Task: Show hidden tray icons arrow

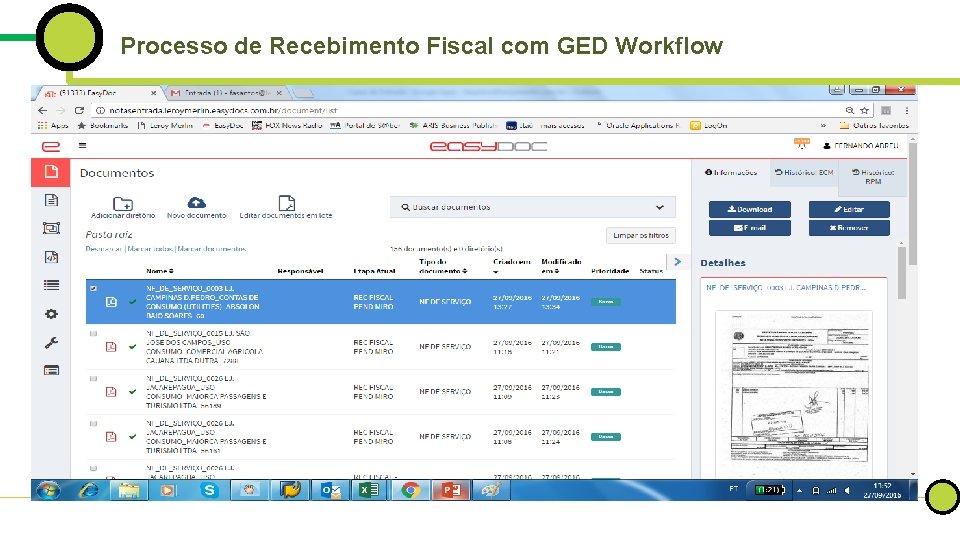Action: click(x=799, y=490)
